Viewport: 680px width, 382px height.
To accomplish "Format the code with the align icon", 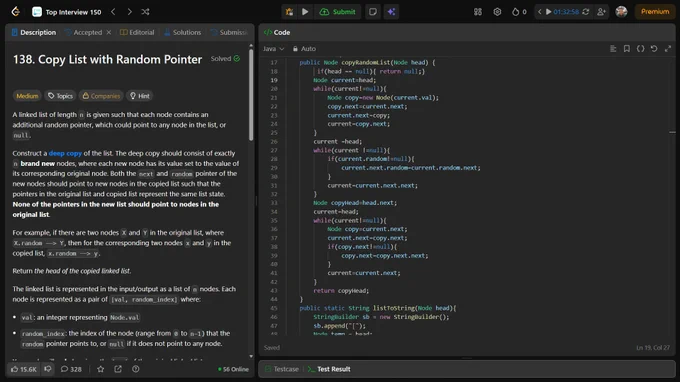I will point(613,49).
